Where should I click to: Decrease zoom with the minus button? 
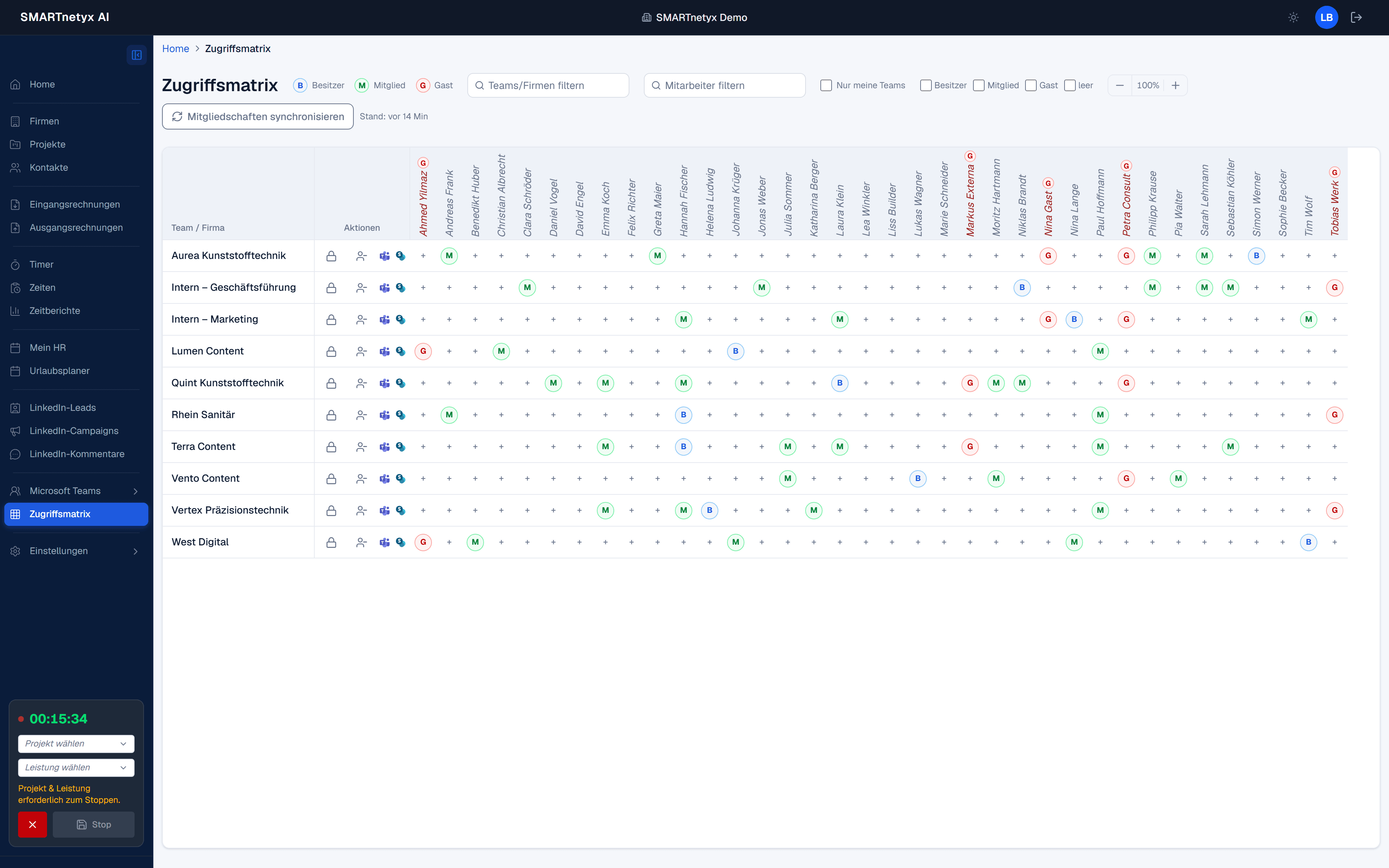click(1120, 86)
